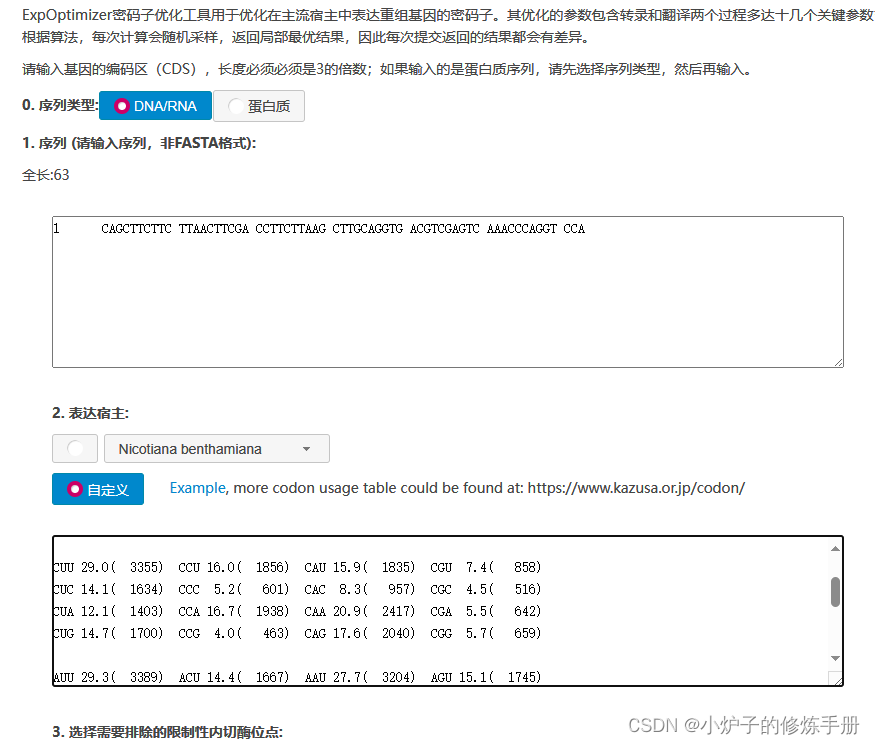Select the 自定义 custom codon table option
This screenshot has width=875, height=745.
coord(97,489)
